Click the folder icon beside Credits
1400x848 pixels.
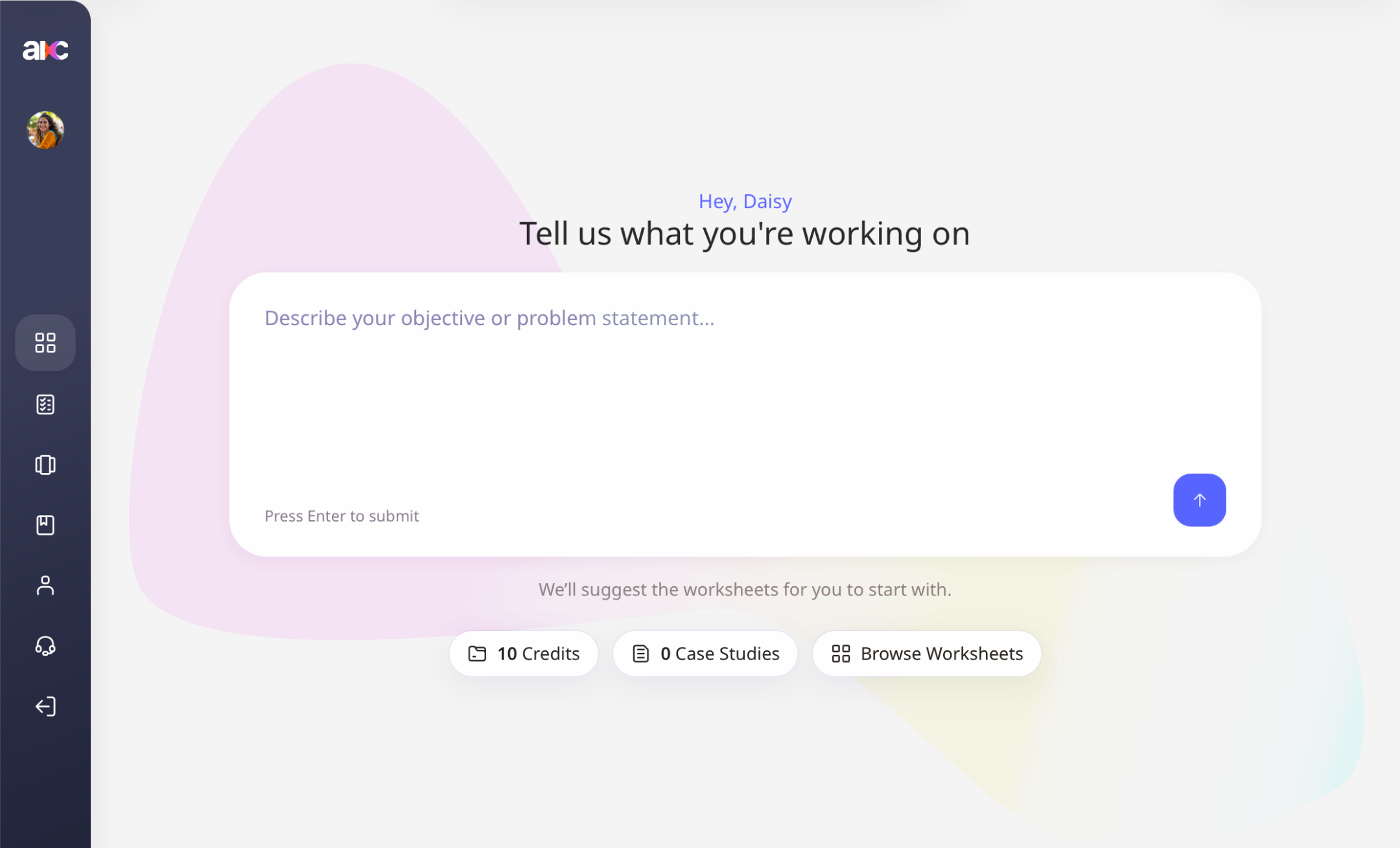coord(477,654)
